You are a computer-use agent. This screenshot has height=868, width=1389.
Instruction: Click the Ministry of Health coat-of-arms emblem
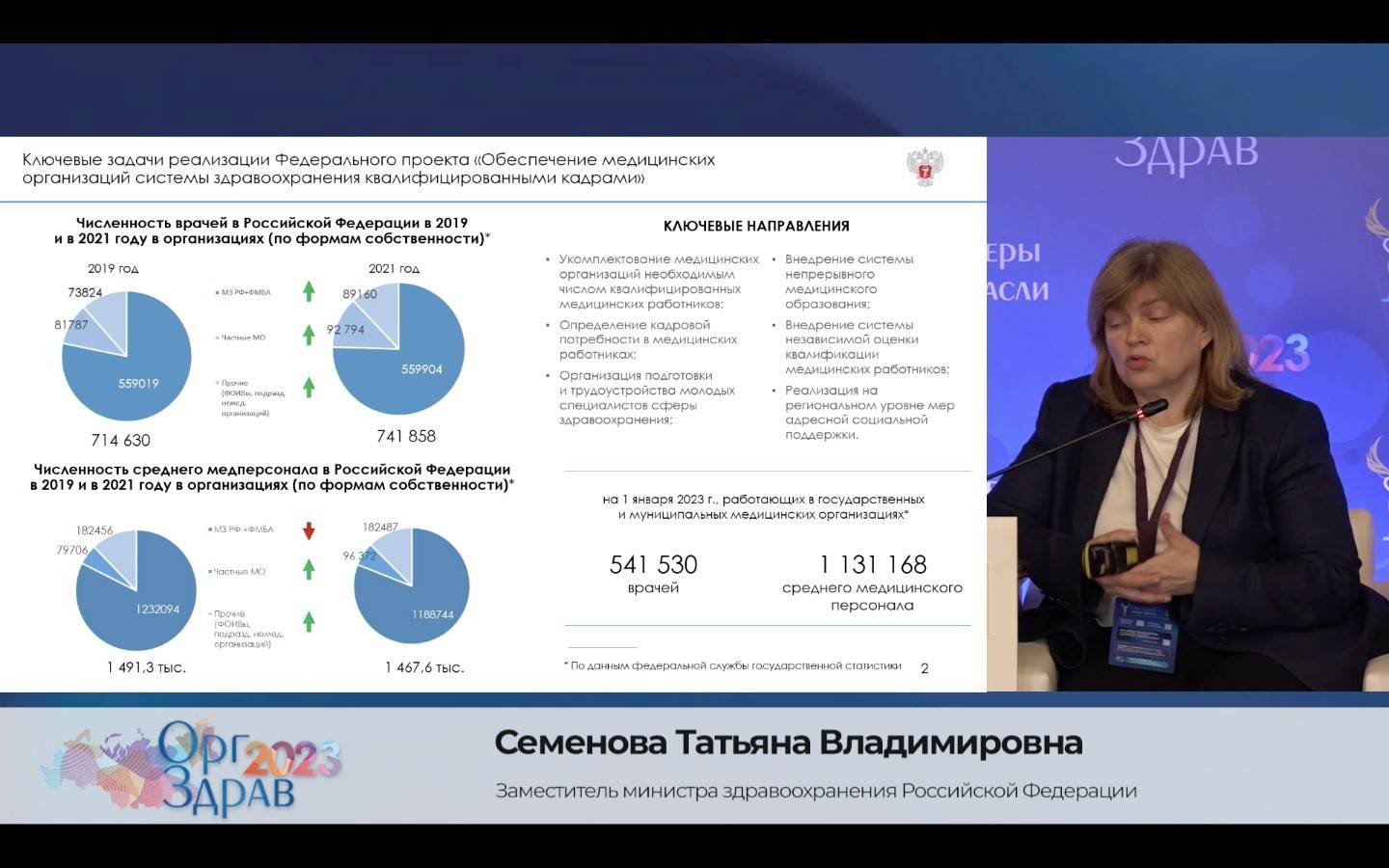[924, 168]
